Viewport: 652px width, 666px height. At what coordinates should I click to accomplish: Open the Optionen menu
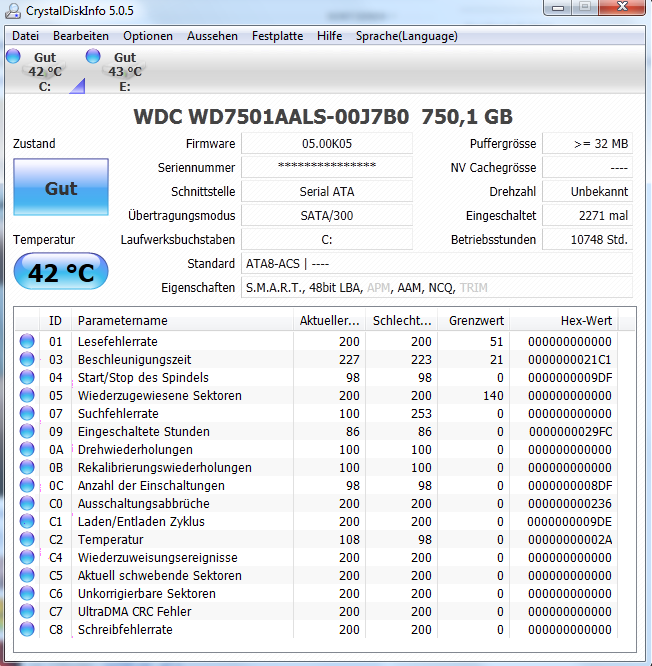coord(148,36)
